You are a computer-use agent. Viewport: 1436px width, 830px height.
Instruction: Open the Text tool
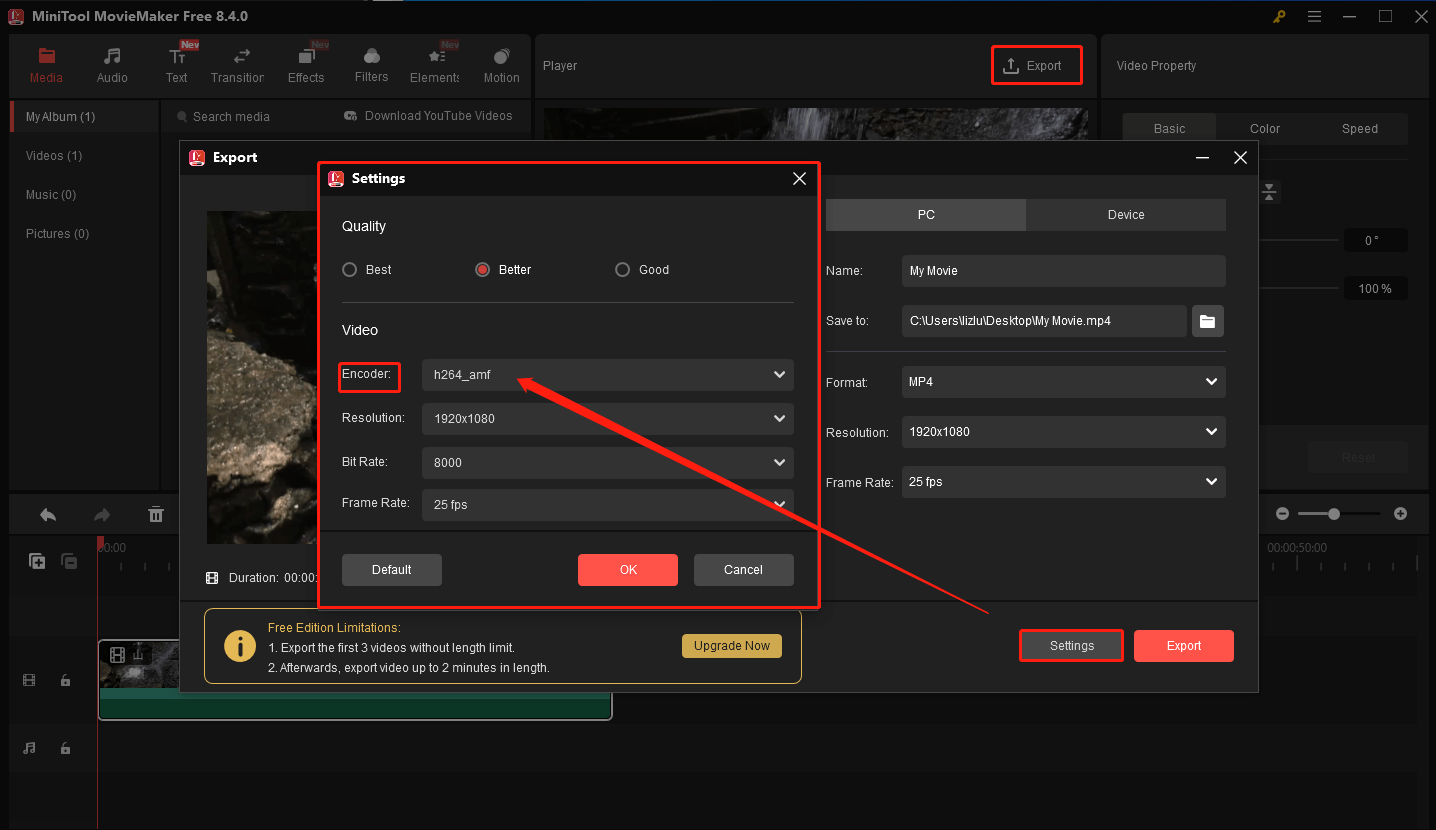pyautogui.click(x=177, y=64)
